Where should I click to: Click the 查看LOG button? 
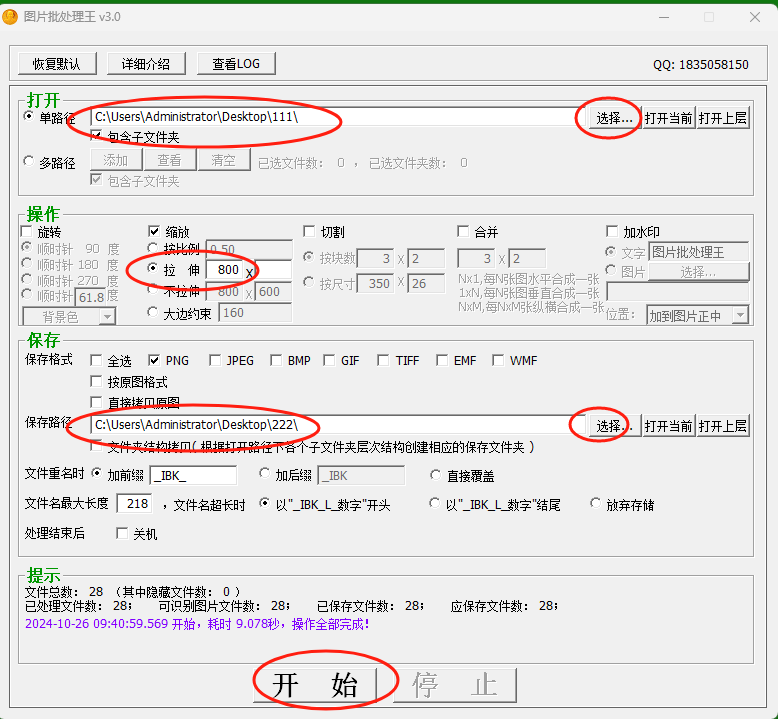235,64
